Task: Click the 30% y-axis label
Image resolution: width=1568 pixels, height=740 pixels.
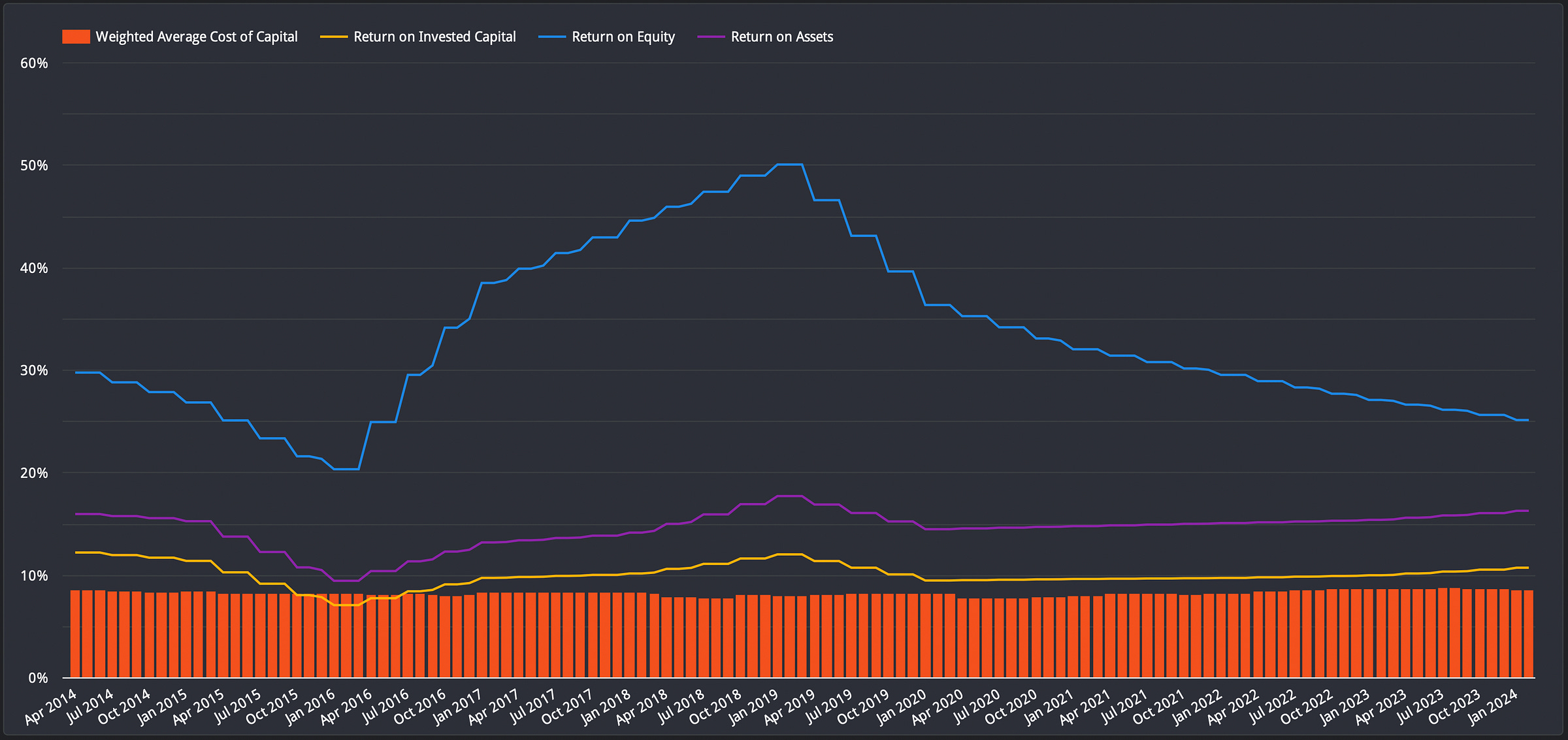Action: pos(34,370)
